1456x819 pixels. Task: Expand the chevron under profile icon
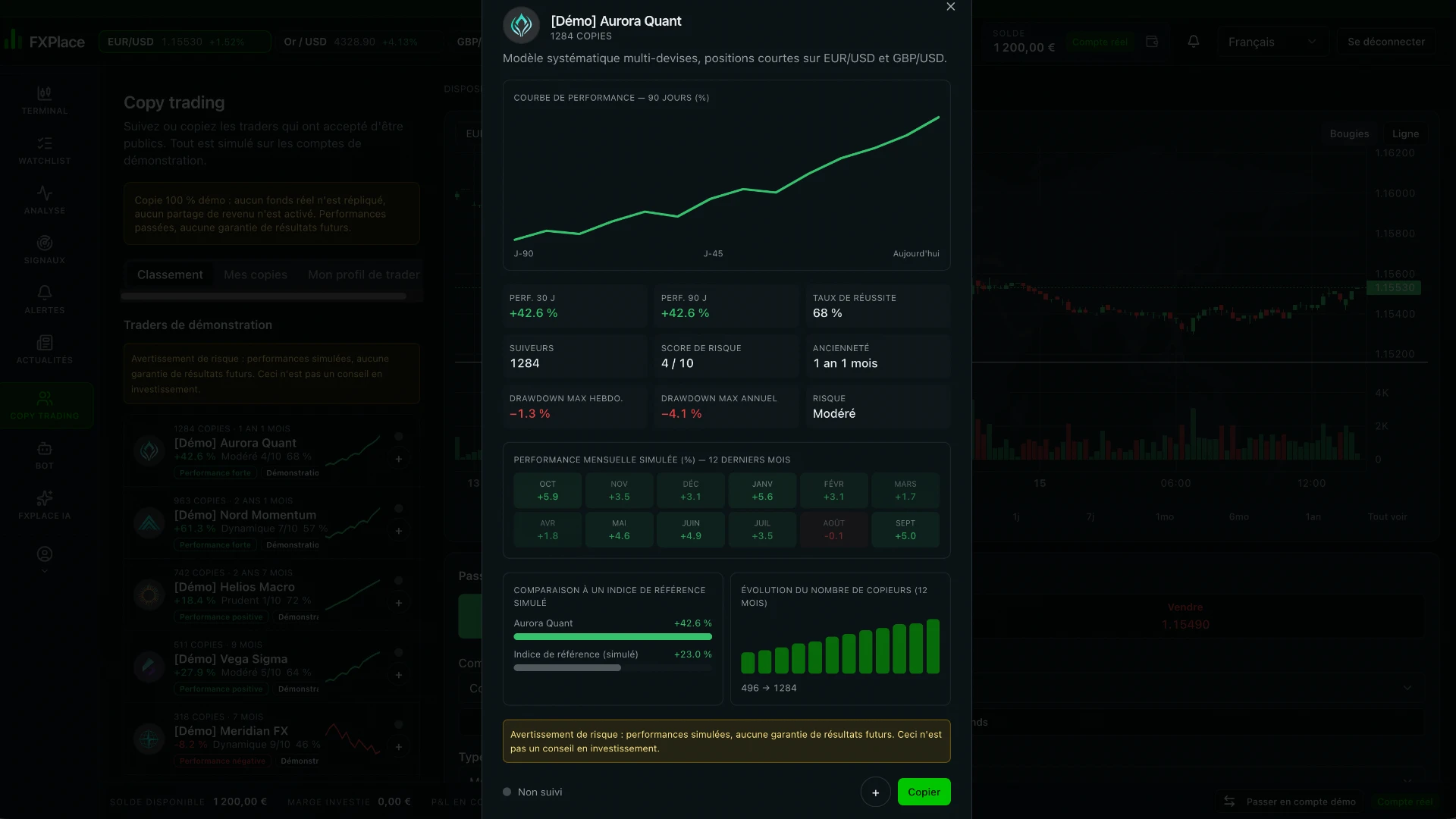point(45,571)
